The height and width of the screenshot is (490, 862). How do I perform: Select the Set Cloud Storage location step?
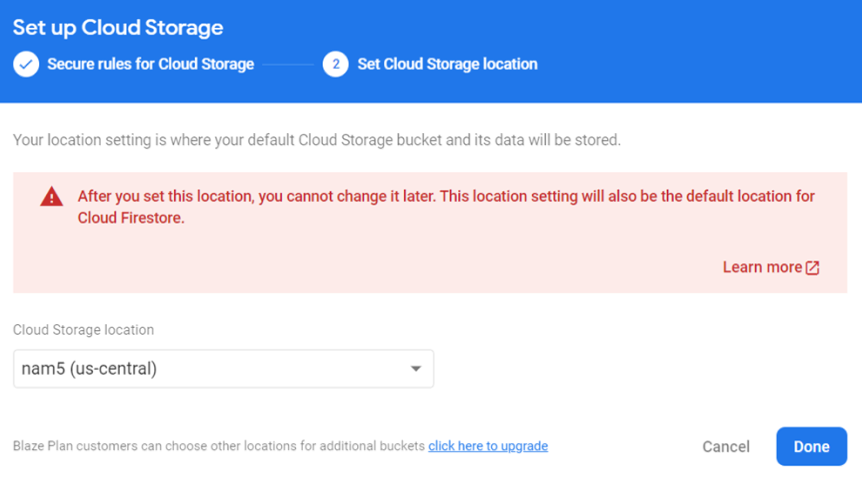pyautogui.click(x=447, y=64)
